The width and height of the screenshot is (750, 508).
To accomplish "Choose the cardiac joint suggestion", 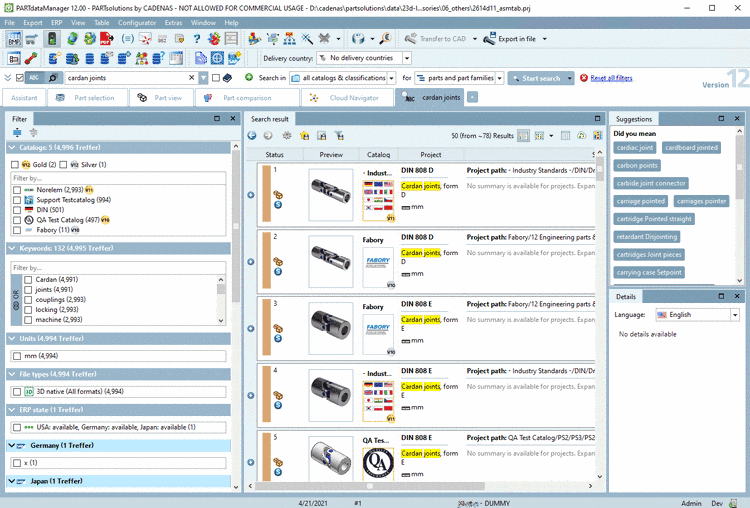I will pyautogui.click(x=635, y=148).
